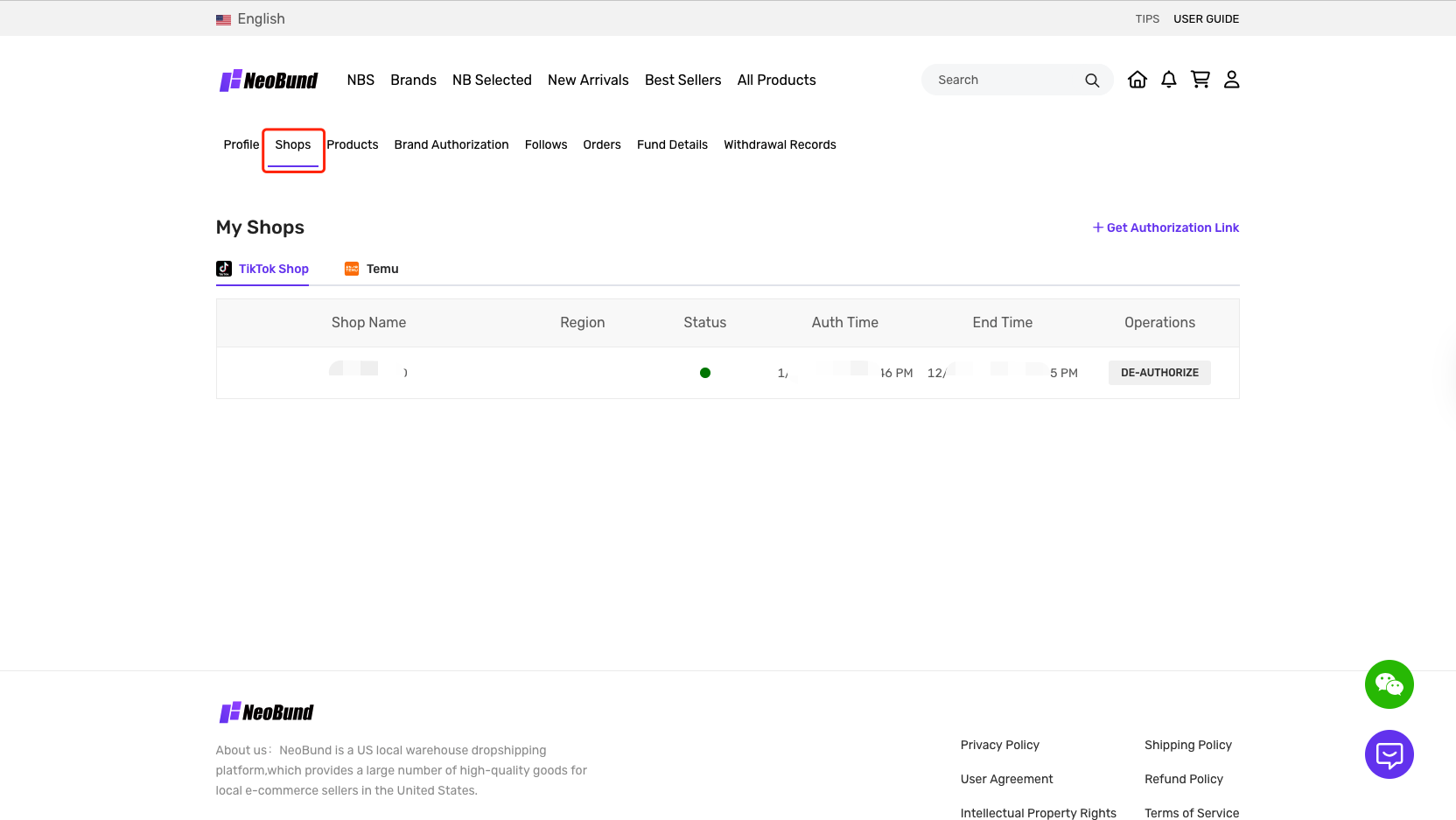Go to New Arrivals in navigation

(x=588, y=80)
